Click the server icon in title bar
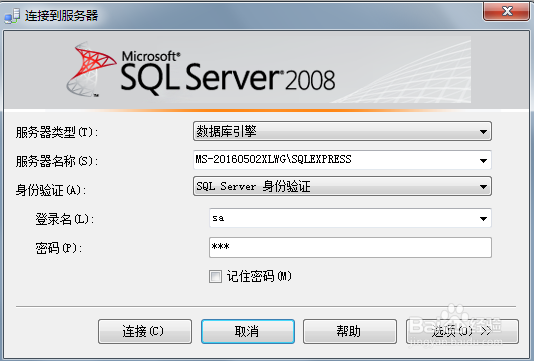Image resolution: width=534 pixels, height=361 pixels. tap(12, 16)
